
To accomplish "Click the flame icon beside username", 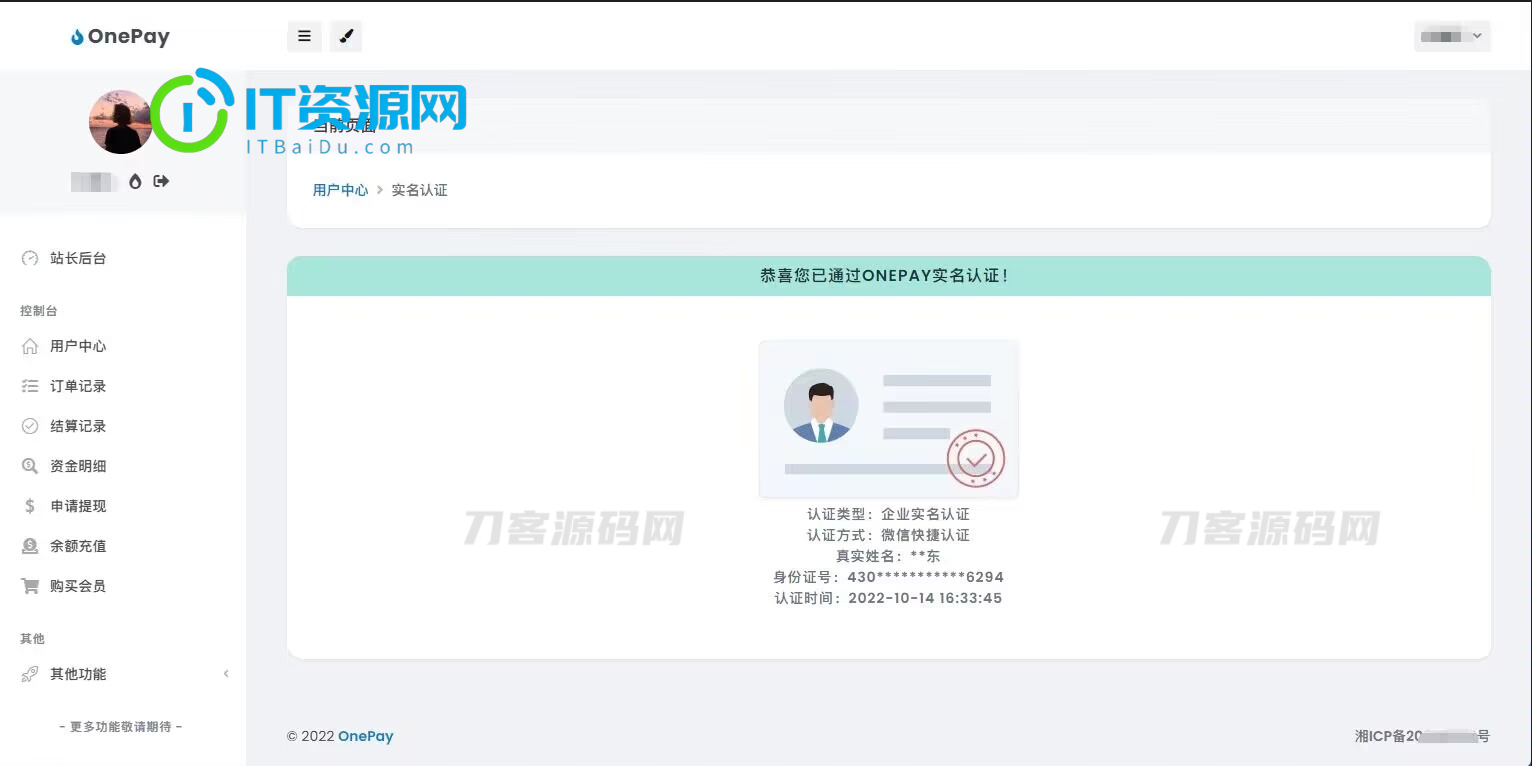I will (136, 181).
